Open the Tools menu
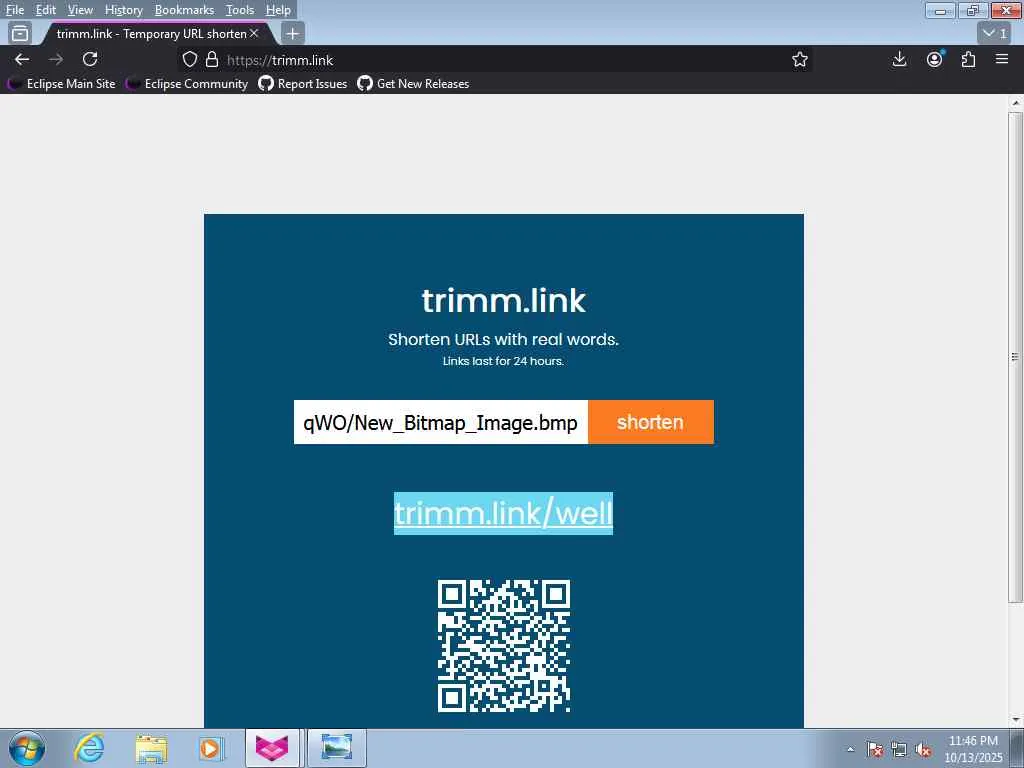 (240, 10)
